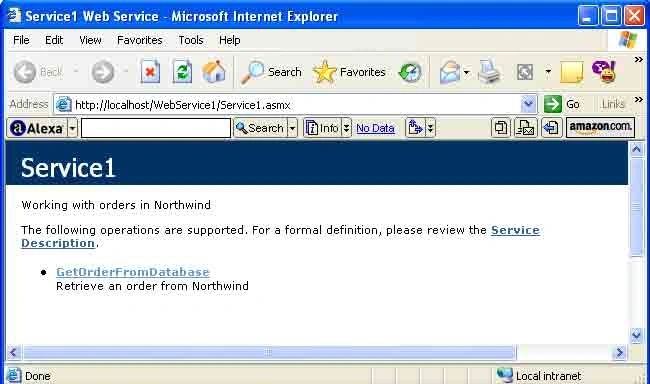This screenshot has width=650, height=384.
Task: Click inside the Address URL field
Action: (296, 105)
